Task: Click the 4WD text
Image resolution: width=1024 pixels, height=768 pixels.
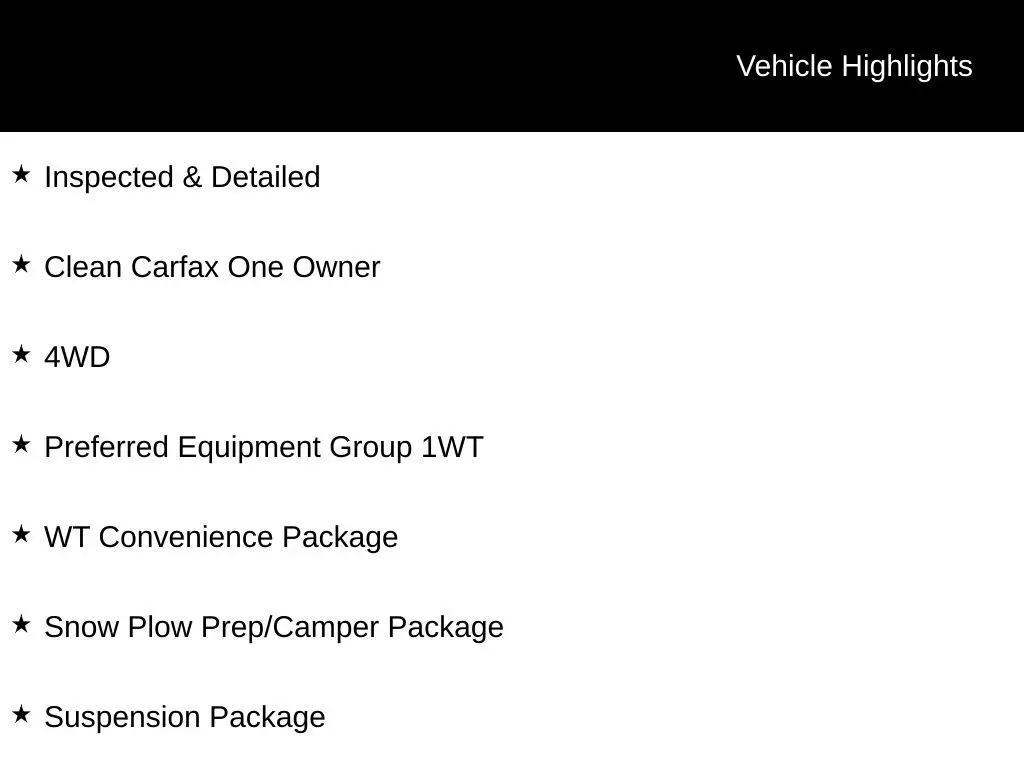Action: pyautogui.click(x=77, y=358)
